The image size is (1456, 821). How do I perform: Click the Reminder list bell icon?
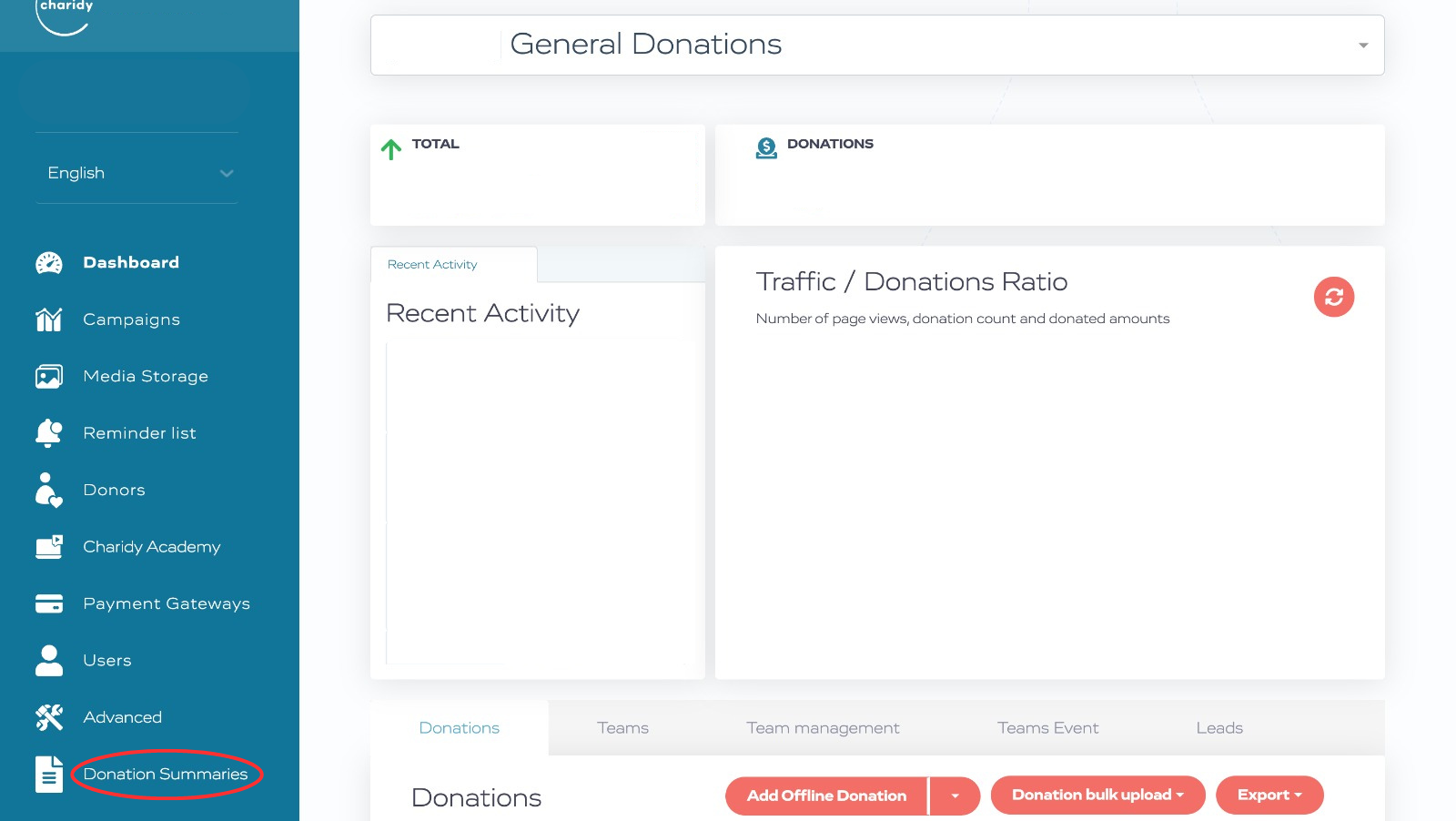coord(49,433)
